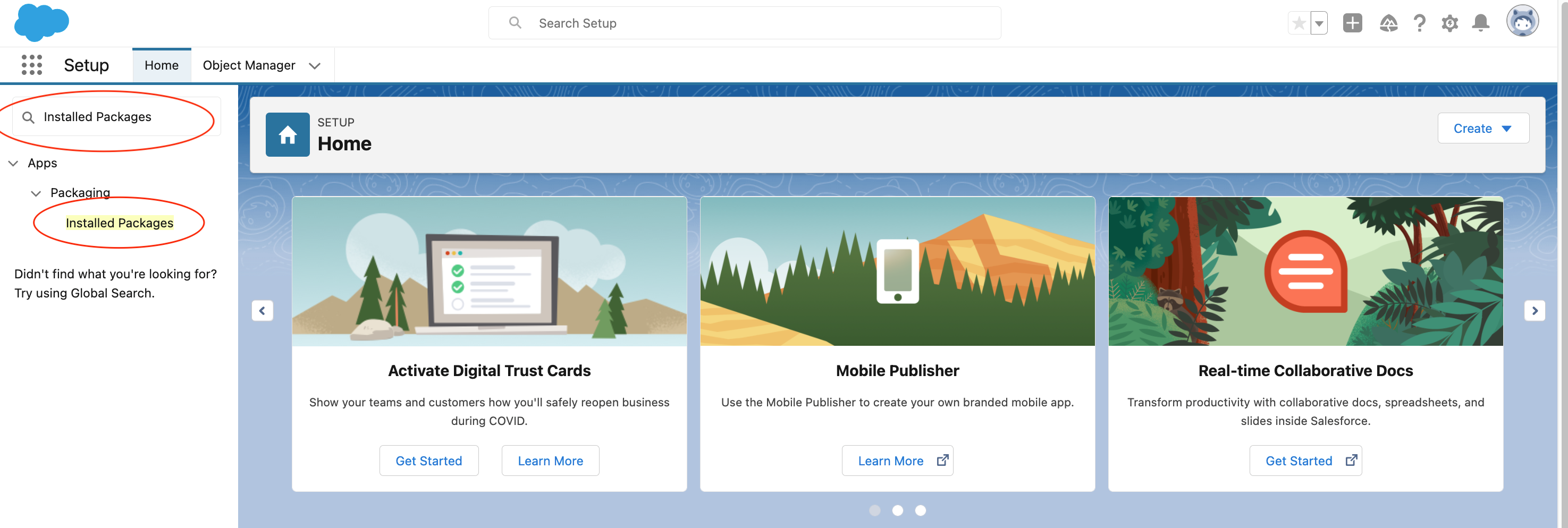Click the Mobile Publisher card title

point(897,371)
